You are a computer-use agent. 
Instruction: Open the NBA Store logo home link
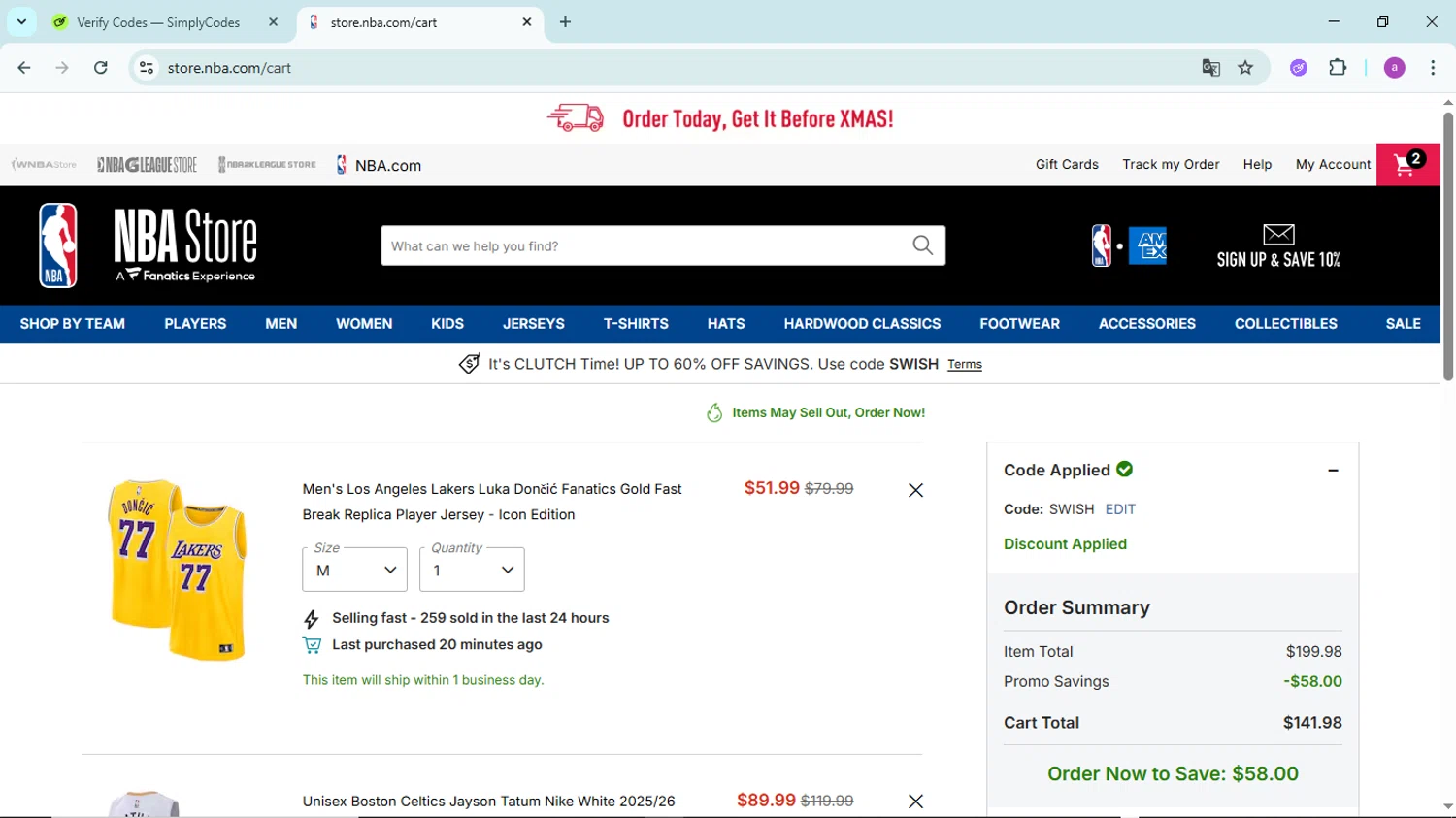148,245
